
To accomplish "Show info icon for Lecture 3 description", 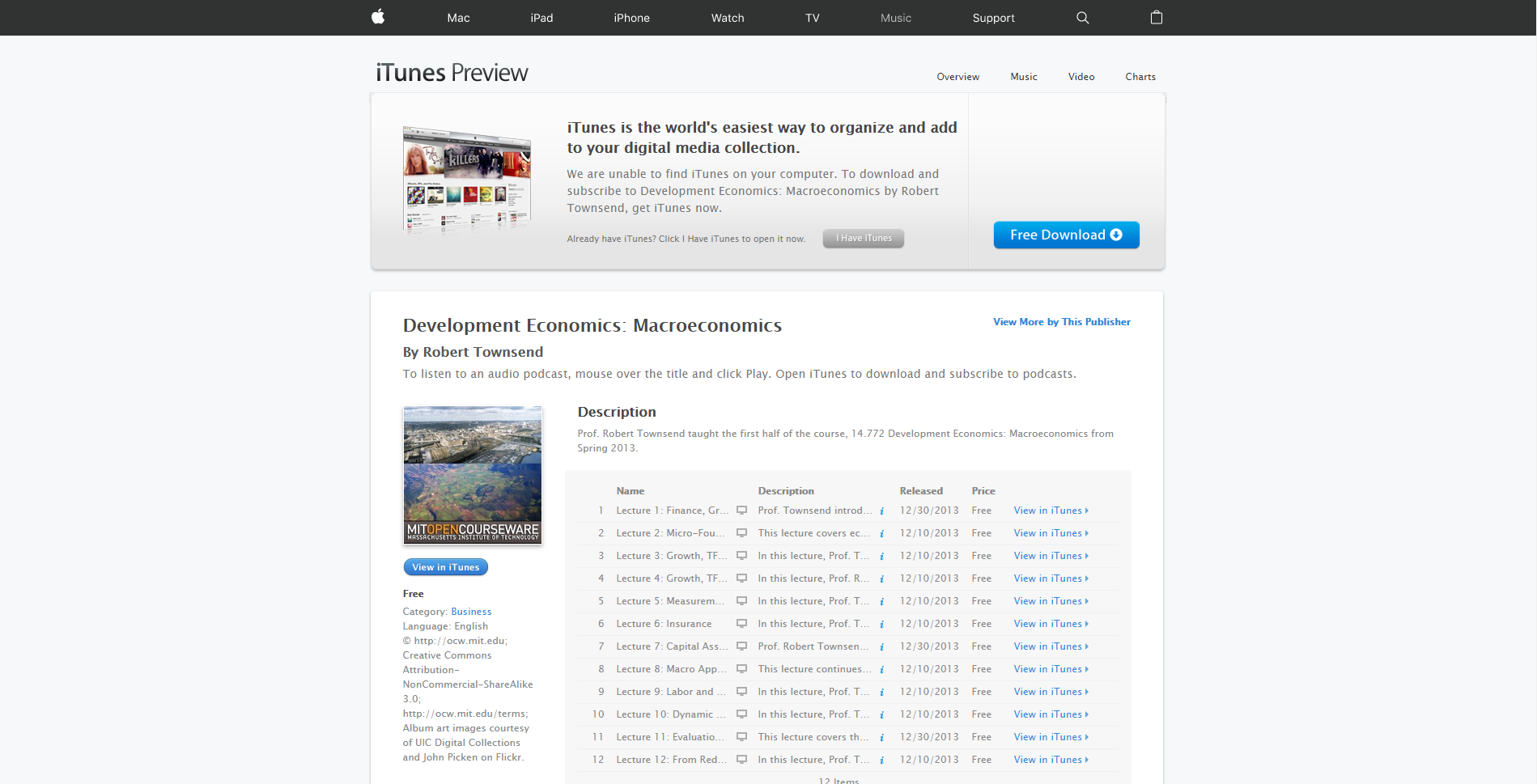I will [x=881, y=557].
